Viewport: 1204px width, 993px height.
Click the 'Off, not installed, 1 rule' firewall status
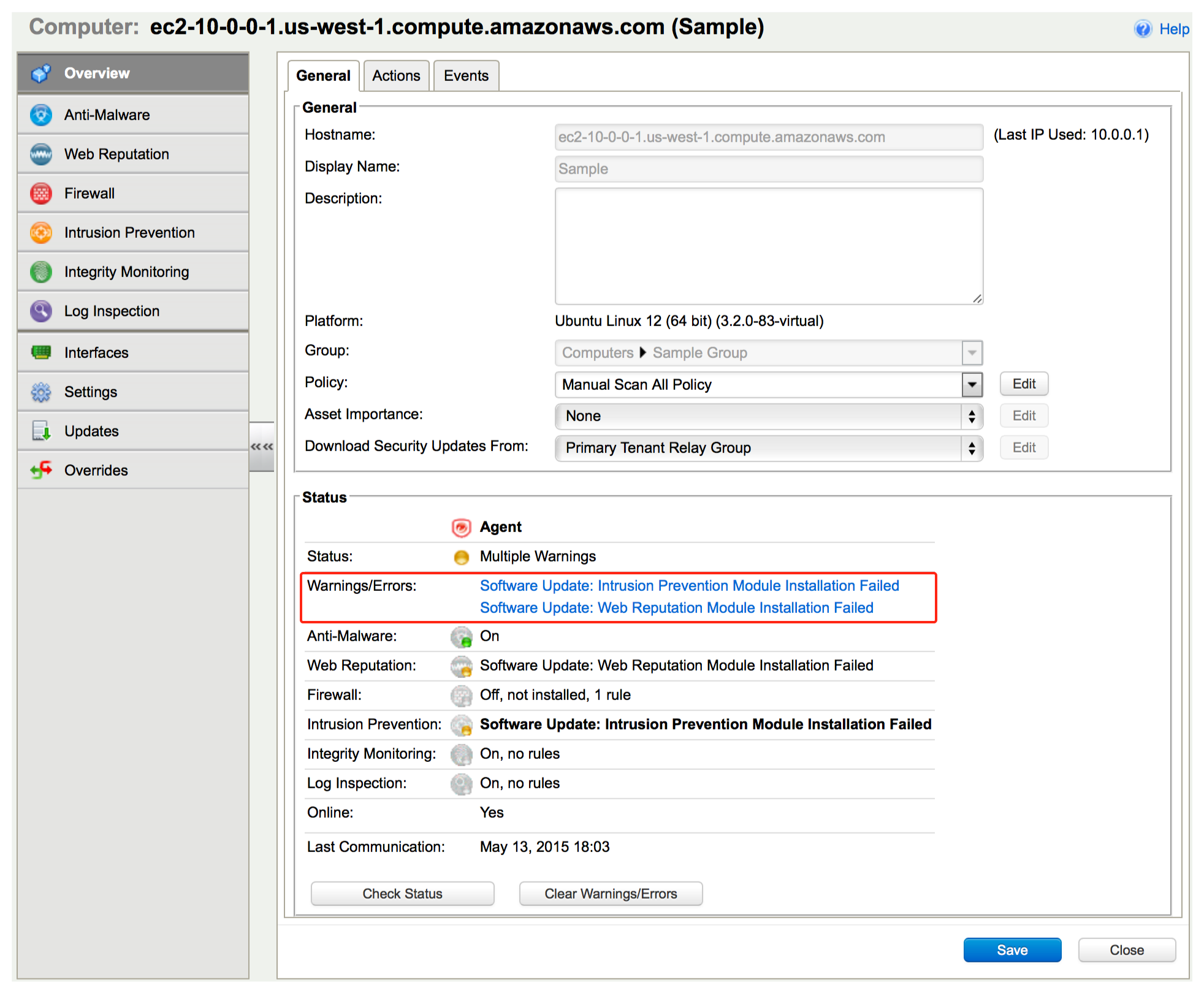[555, 695]
